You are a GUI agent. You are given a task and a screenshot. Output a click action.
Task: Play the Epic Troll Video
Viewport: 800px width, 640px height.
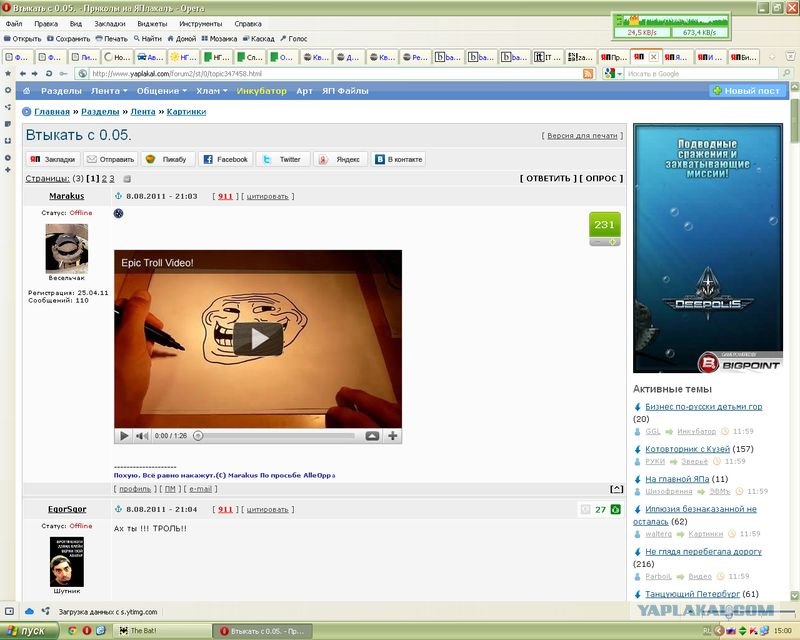point(258,338)
